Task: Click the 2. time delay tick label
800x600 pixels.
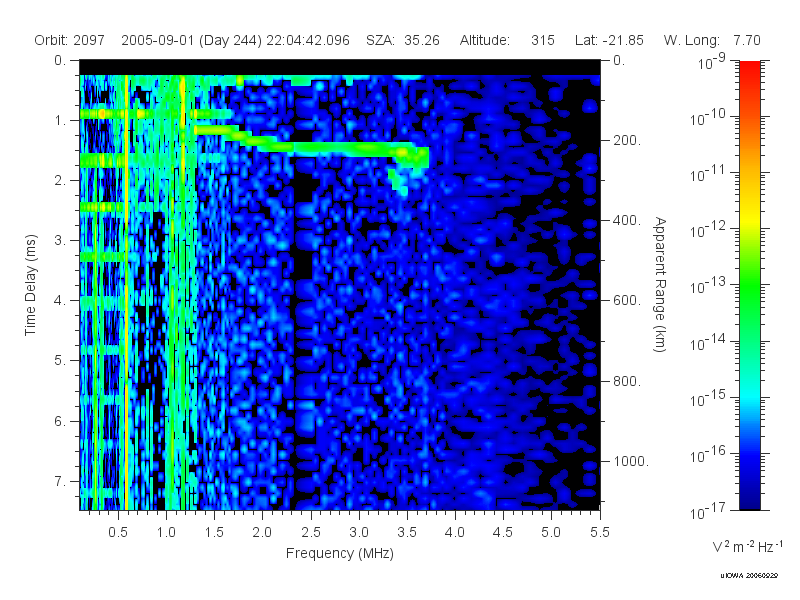Action: pyautogui.click(x=60, y=181)
